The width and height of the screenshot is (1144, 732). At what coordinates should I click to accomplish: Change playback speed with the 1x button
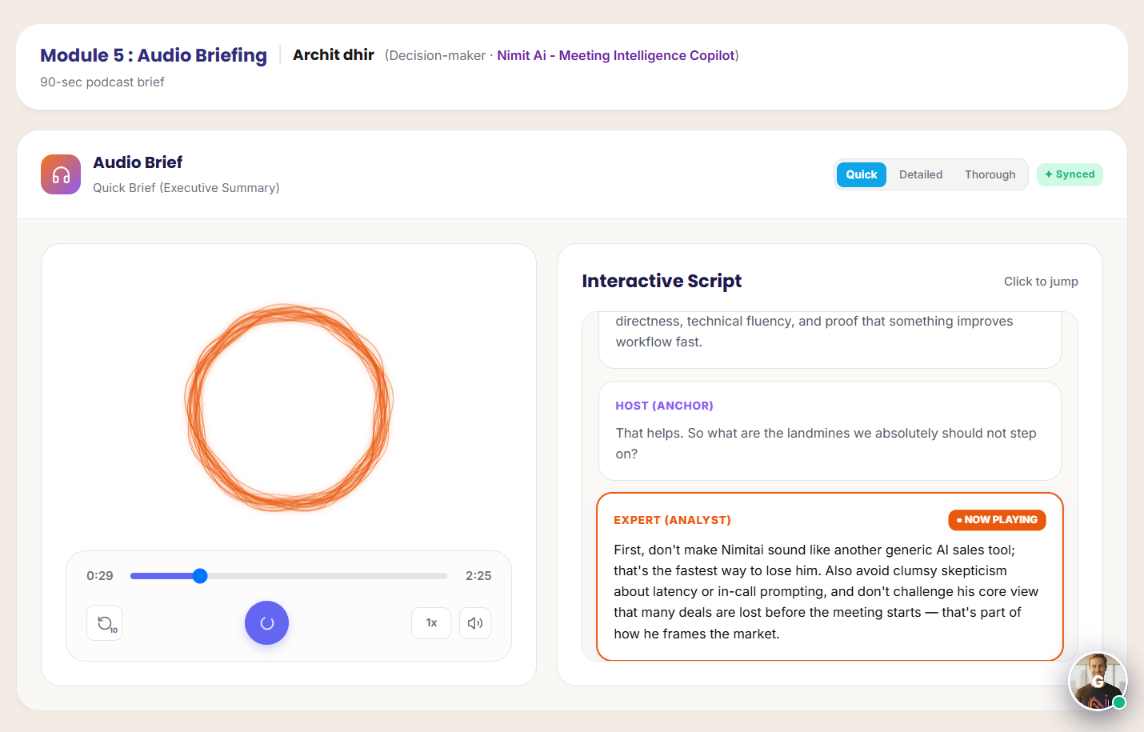pos(431,623)
